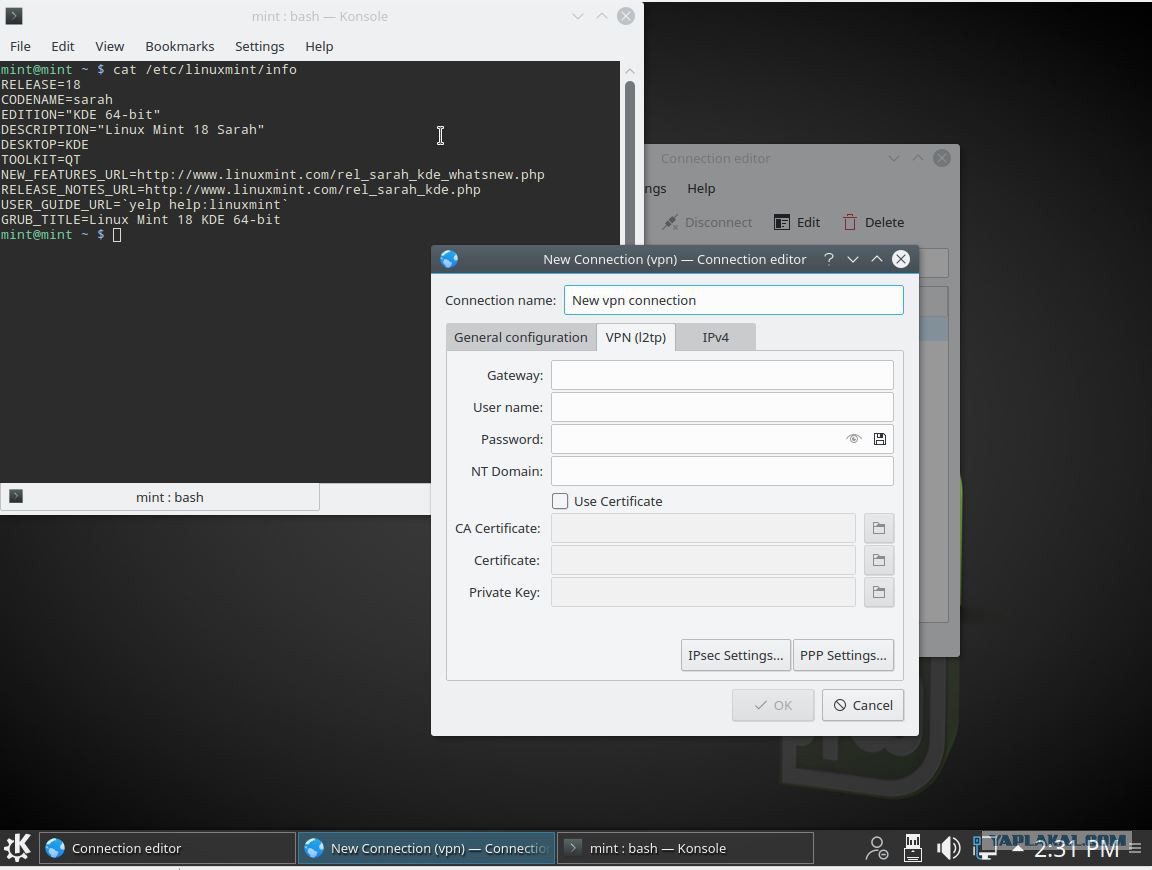Open Help menu in Connection editor window
The height and width of the screenshot is (870, 1152).
click(x=701, y=189)
